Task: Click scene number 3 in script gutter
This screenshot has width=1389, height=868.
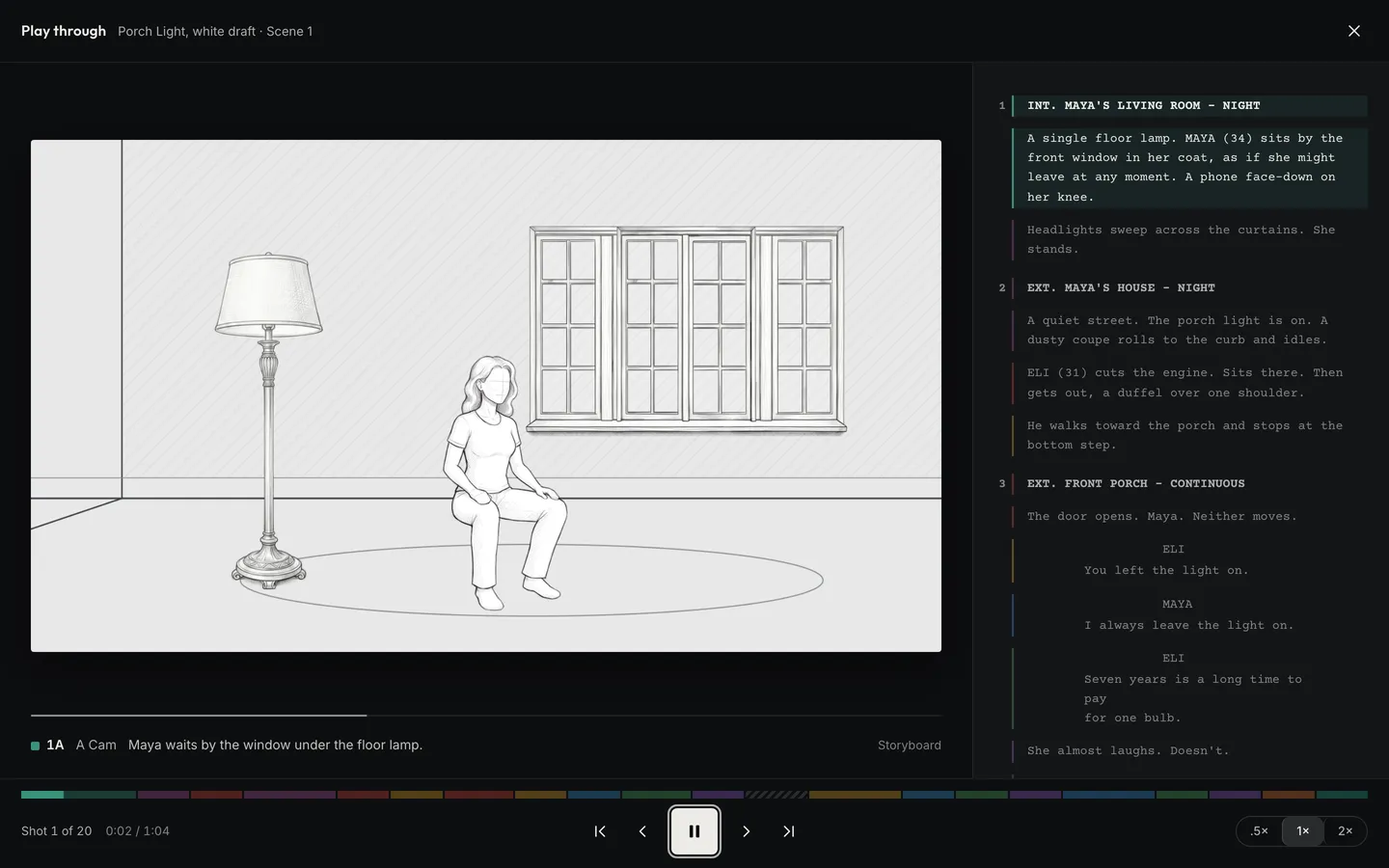Action: [x=1002, y=484]
